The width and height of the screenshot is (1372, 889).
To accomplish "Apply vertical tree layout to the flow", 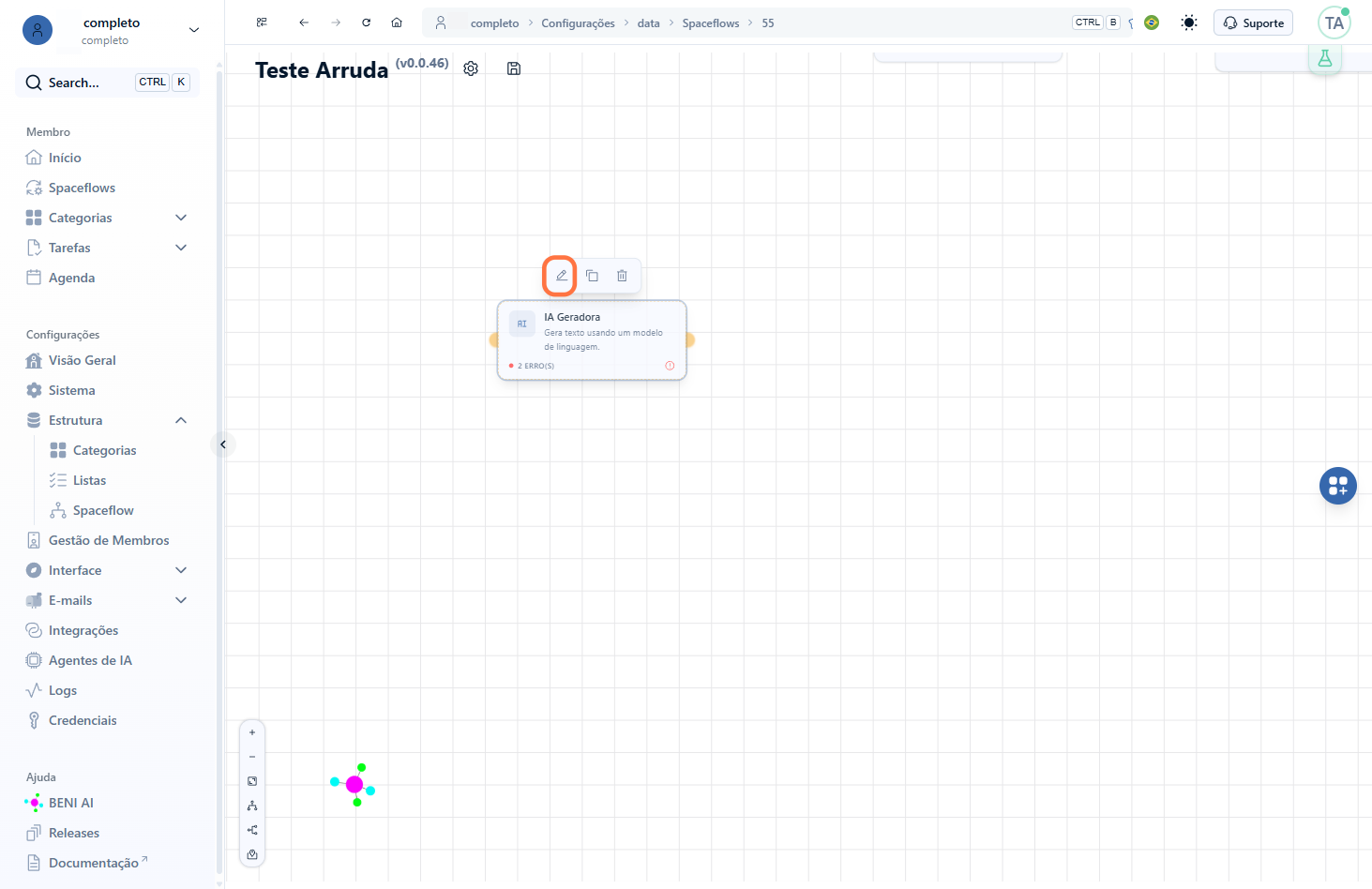I will [252, 806].
